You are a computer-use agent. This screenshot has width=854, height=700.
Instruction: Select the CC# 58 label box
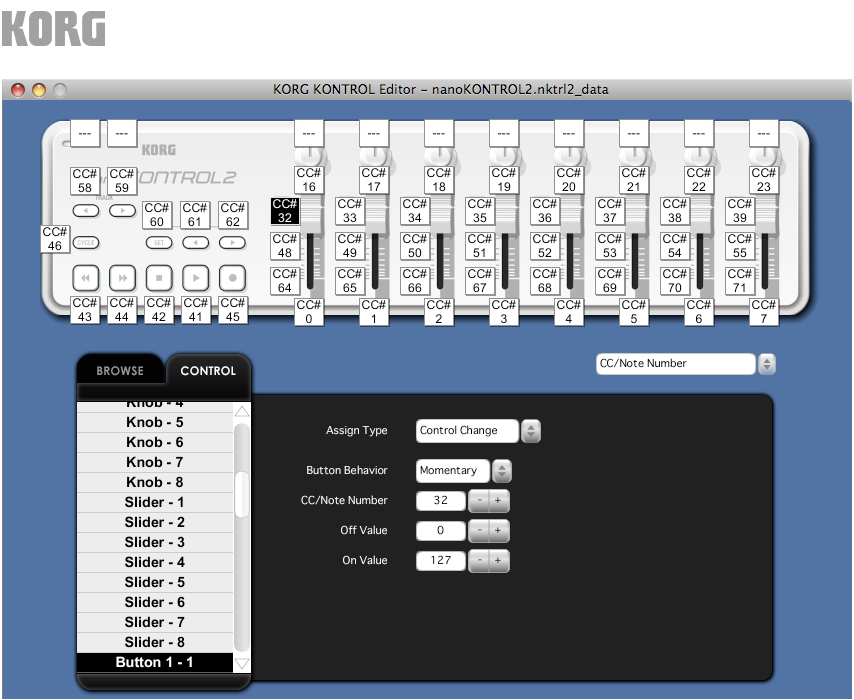tap(85, 181)
